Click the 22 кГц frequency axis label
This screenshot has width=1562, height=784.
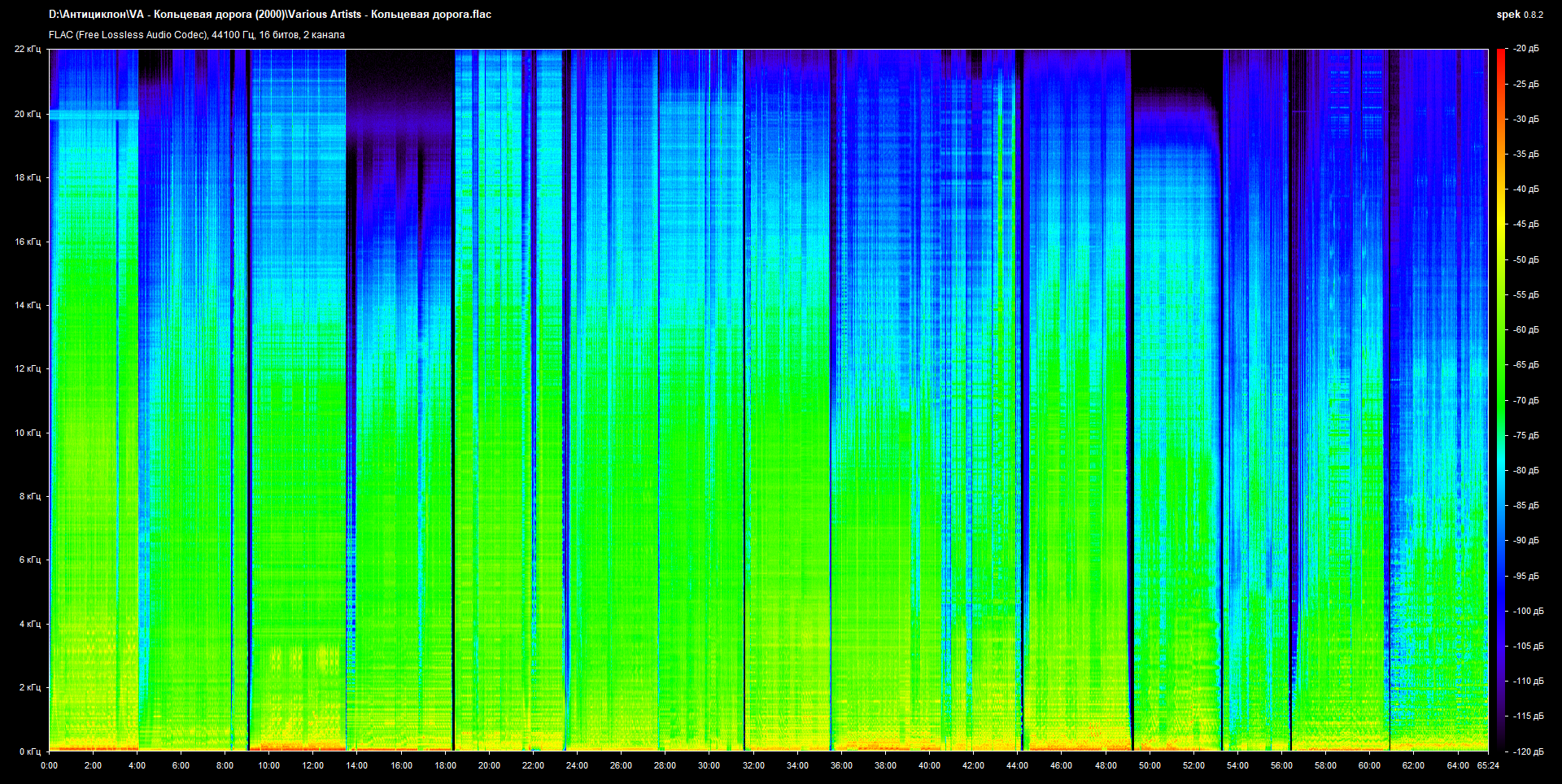(27, 50)
